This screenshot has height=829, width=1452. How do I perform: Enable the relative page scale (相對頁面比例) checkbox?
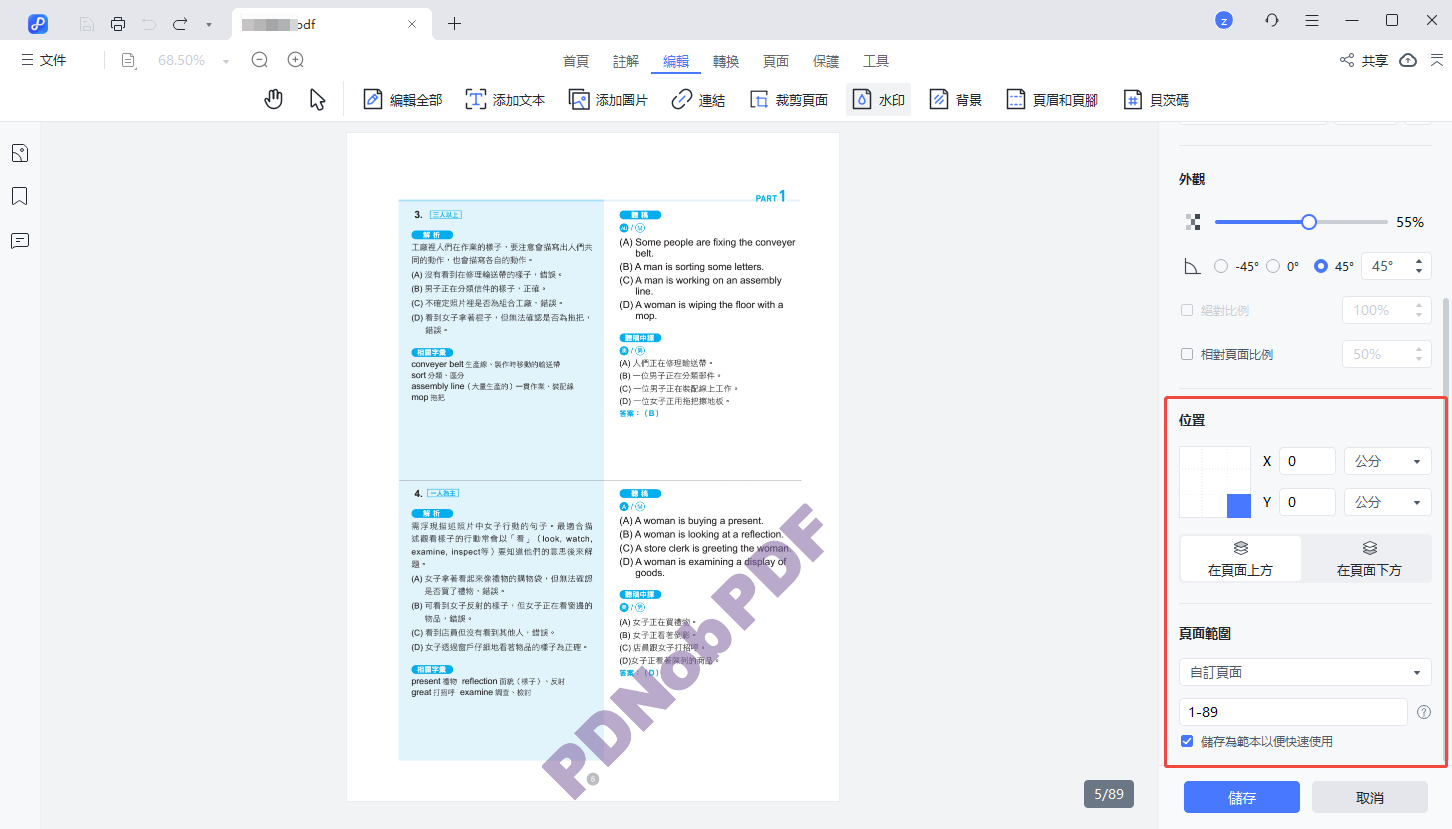[x=1187, y=354]
